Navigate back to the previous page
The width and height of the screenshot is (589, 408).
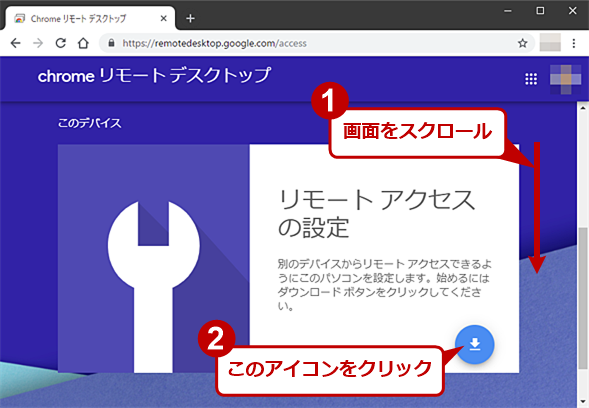pos(15,43)
